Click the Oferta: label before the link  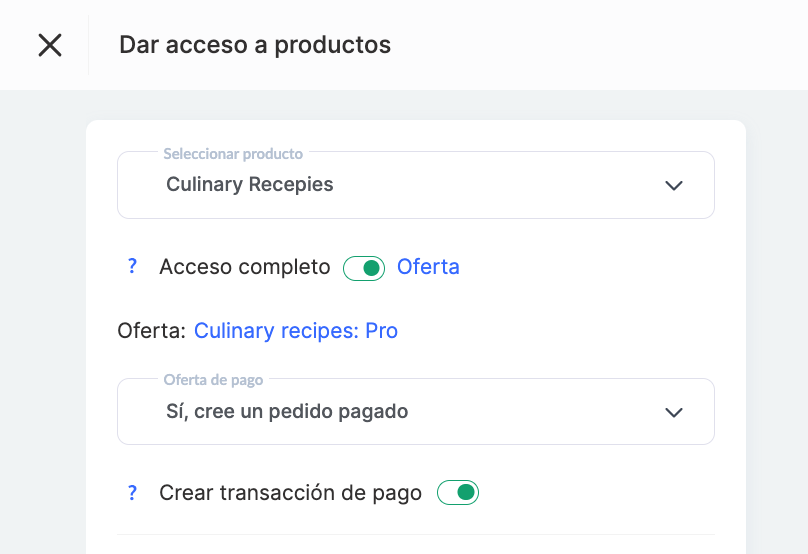[151, 331]
